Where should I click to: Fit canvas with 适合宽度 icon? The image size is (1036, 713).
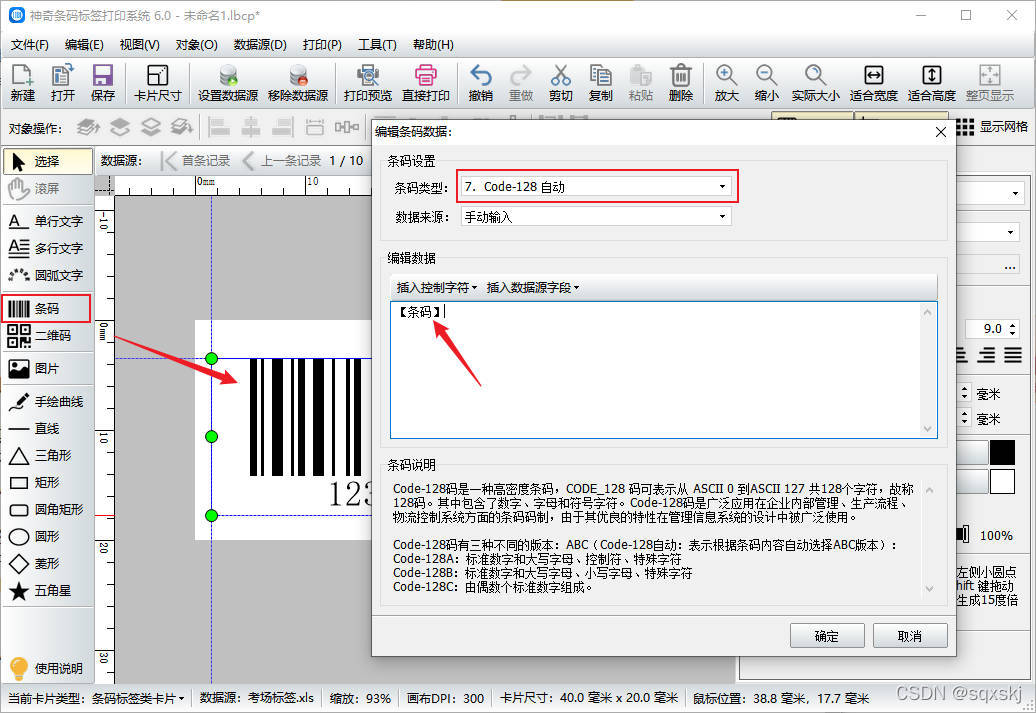[x=873, y=83]
